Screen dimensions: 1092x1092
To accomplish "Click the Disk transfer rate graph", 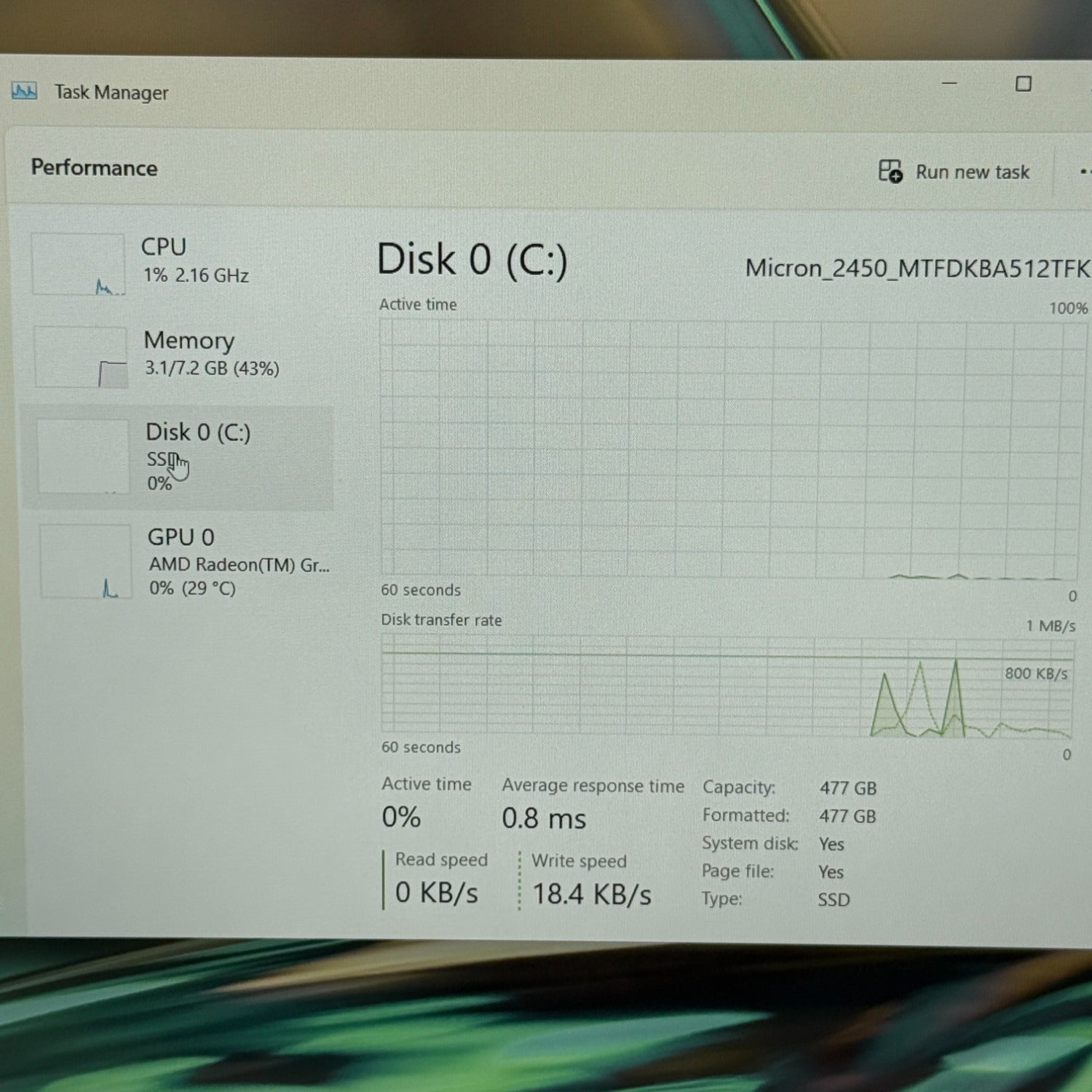I will [728, 685].
